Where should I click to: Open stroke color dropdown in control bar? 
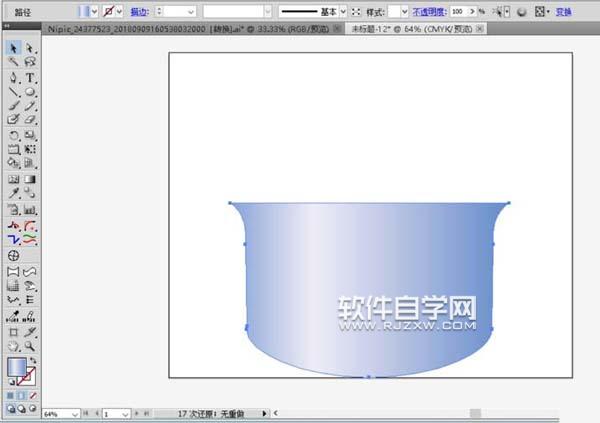coord(119,12)
